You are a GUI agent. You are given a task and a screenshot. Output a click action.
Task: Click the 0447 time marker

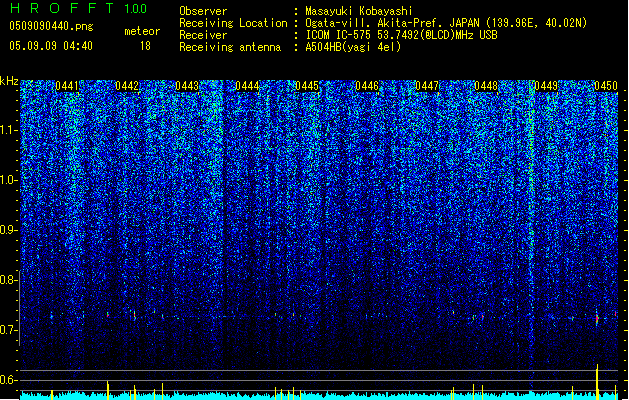427,86
